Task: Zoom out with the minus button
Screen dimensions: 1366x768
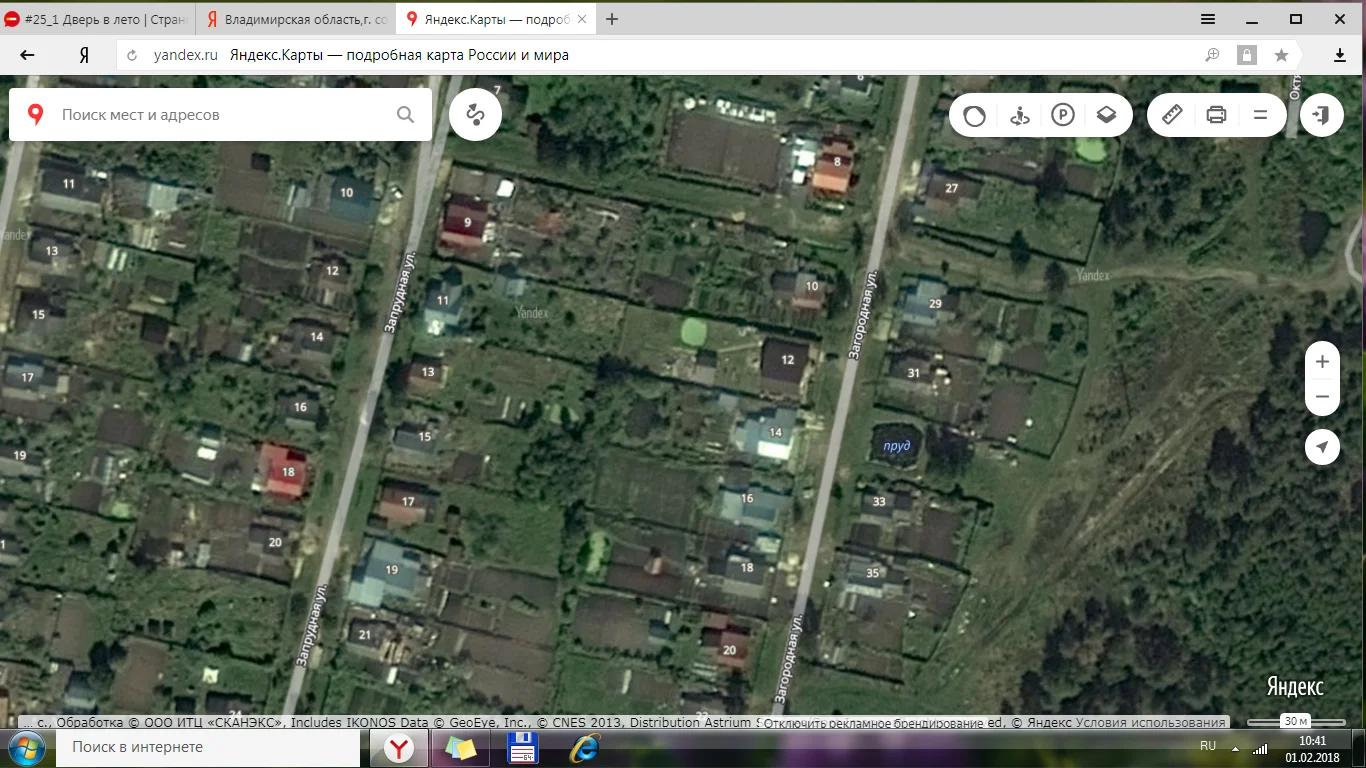Action: [x=1322, y=397]
